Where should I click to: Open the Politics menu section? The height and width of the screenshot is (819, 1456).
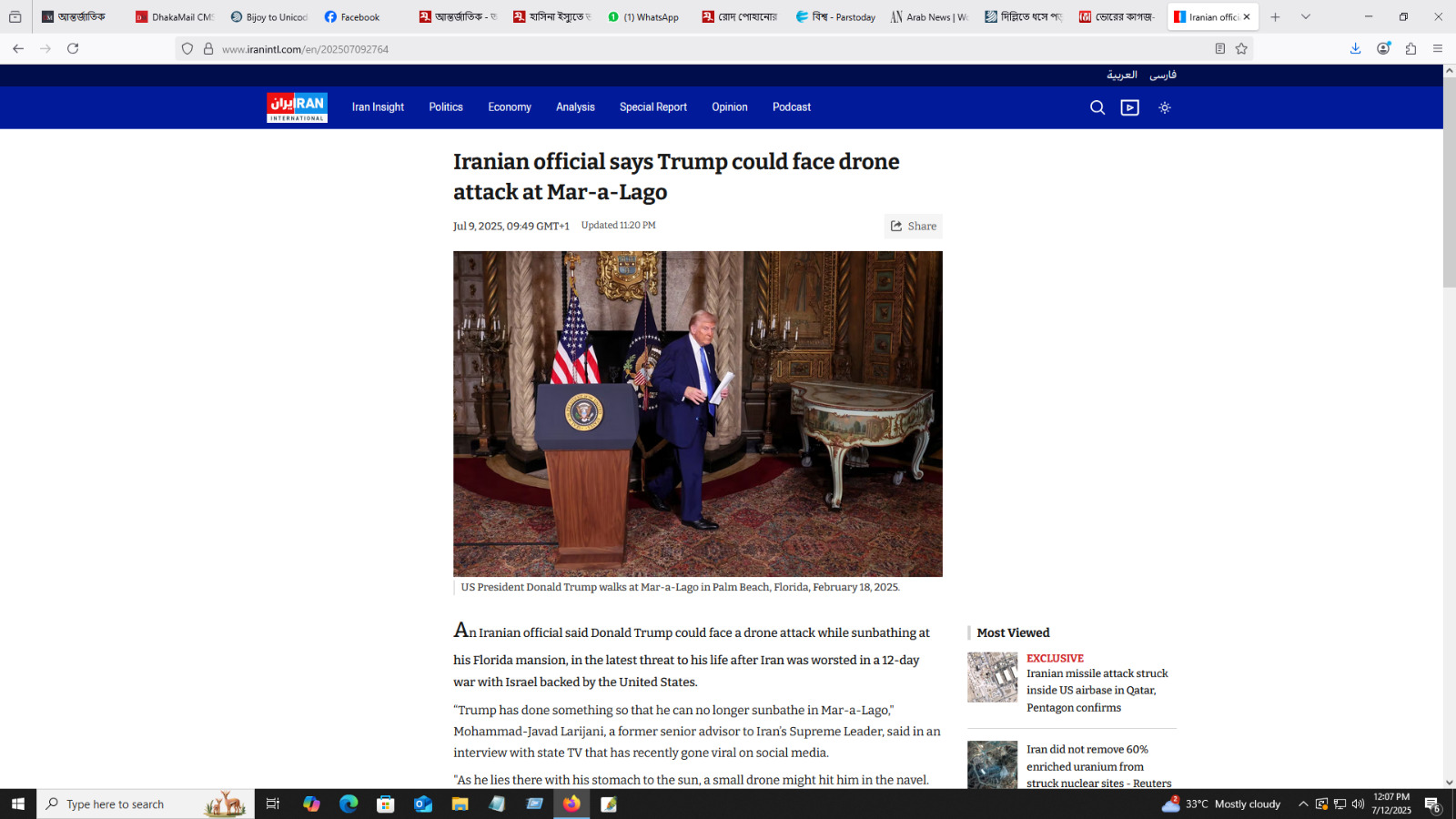(446, 107)
